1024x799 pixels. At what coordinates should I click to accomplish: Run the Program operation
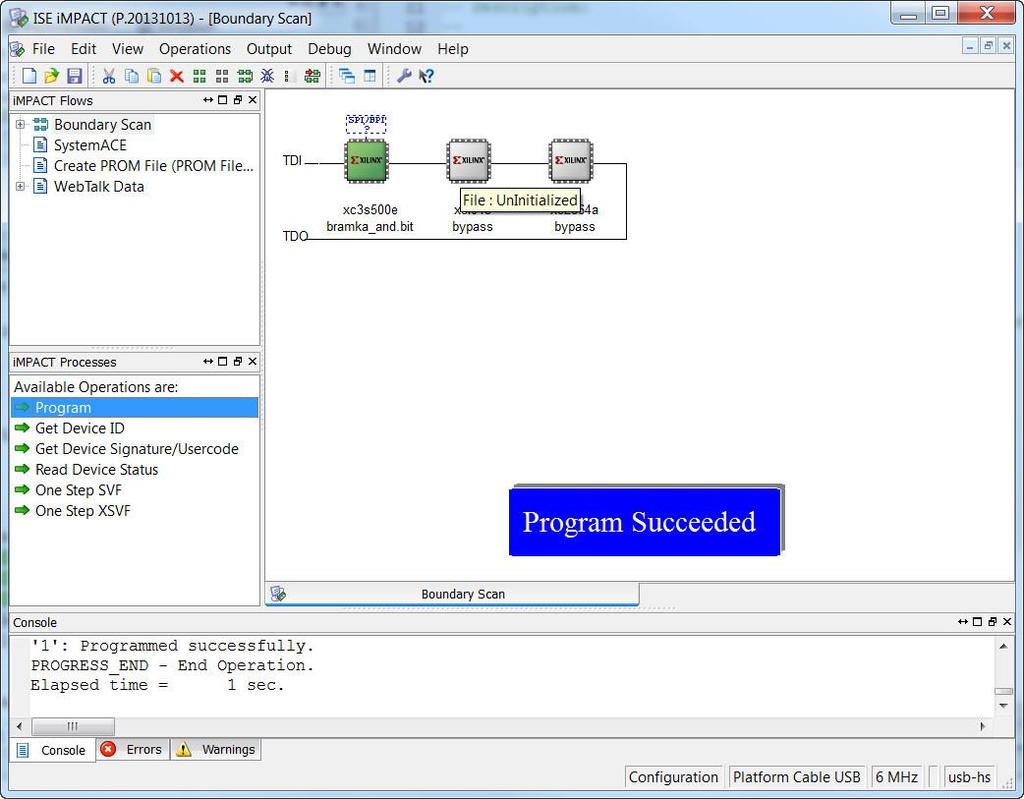point(135,408)
